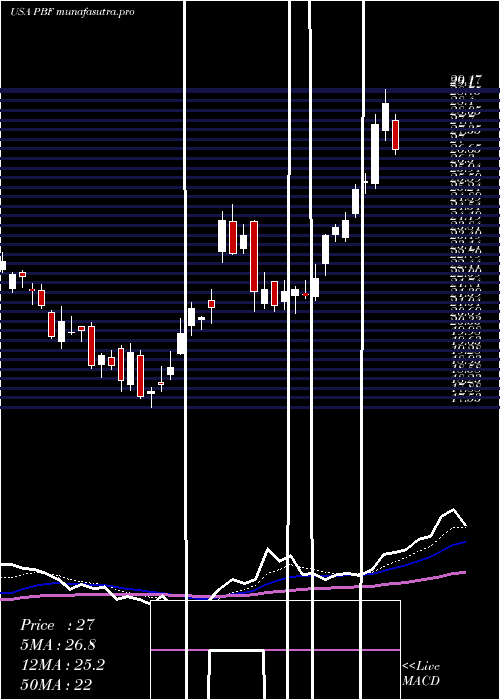Image resolution: width=500 pixels, height=700 pixels.
Task: Click the 'Price : 27' readout
Action: tap(58, 625)
